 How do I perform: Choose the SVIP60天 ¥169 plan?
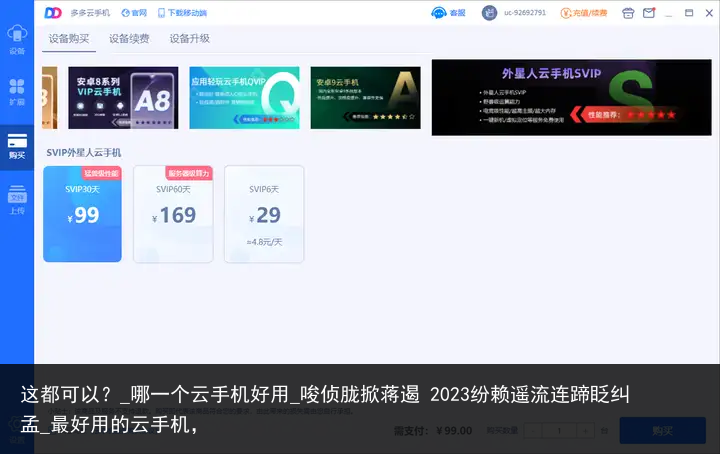pos(173,214)
